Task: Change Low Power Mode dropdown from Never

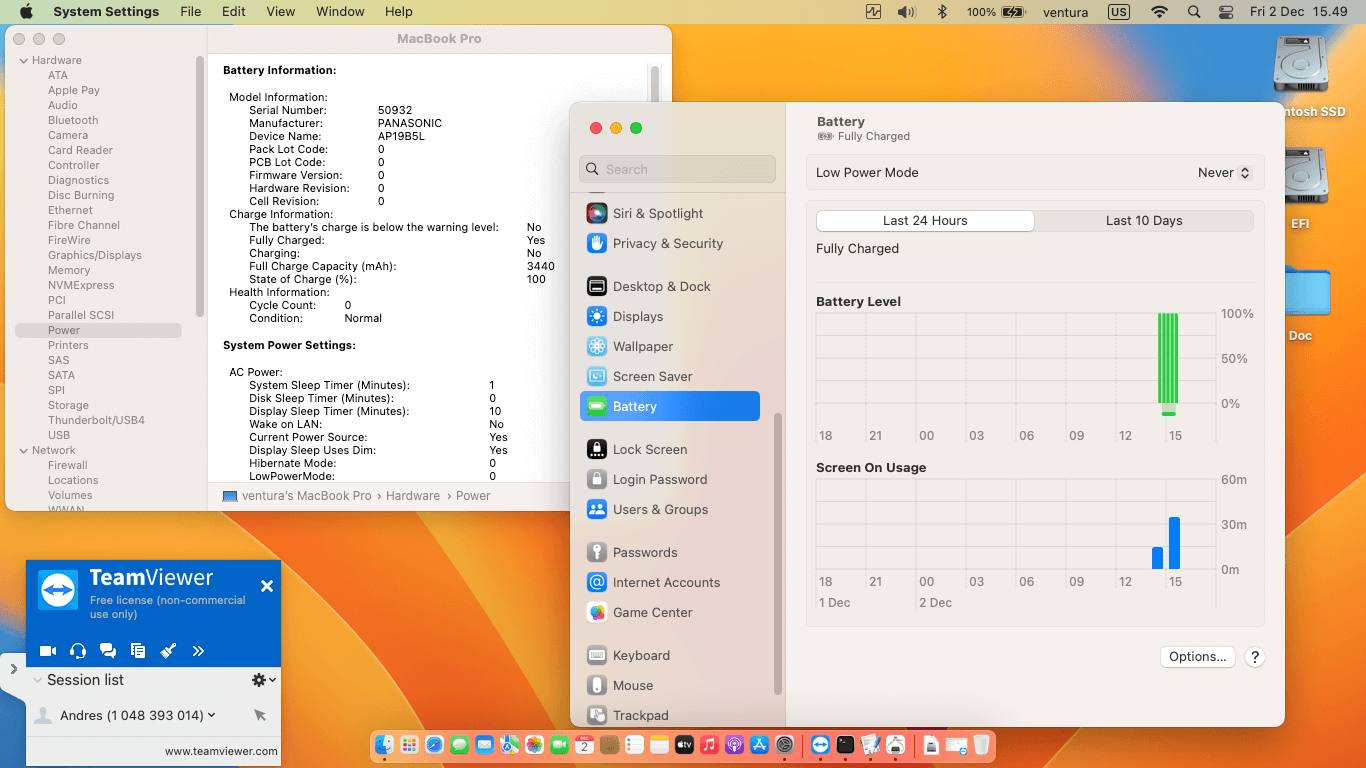Action: point(1224,172)
